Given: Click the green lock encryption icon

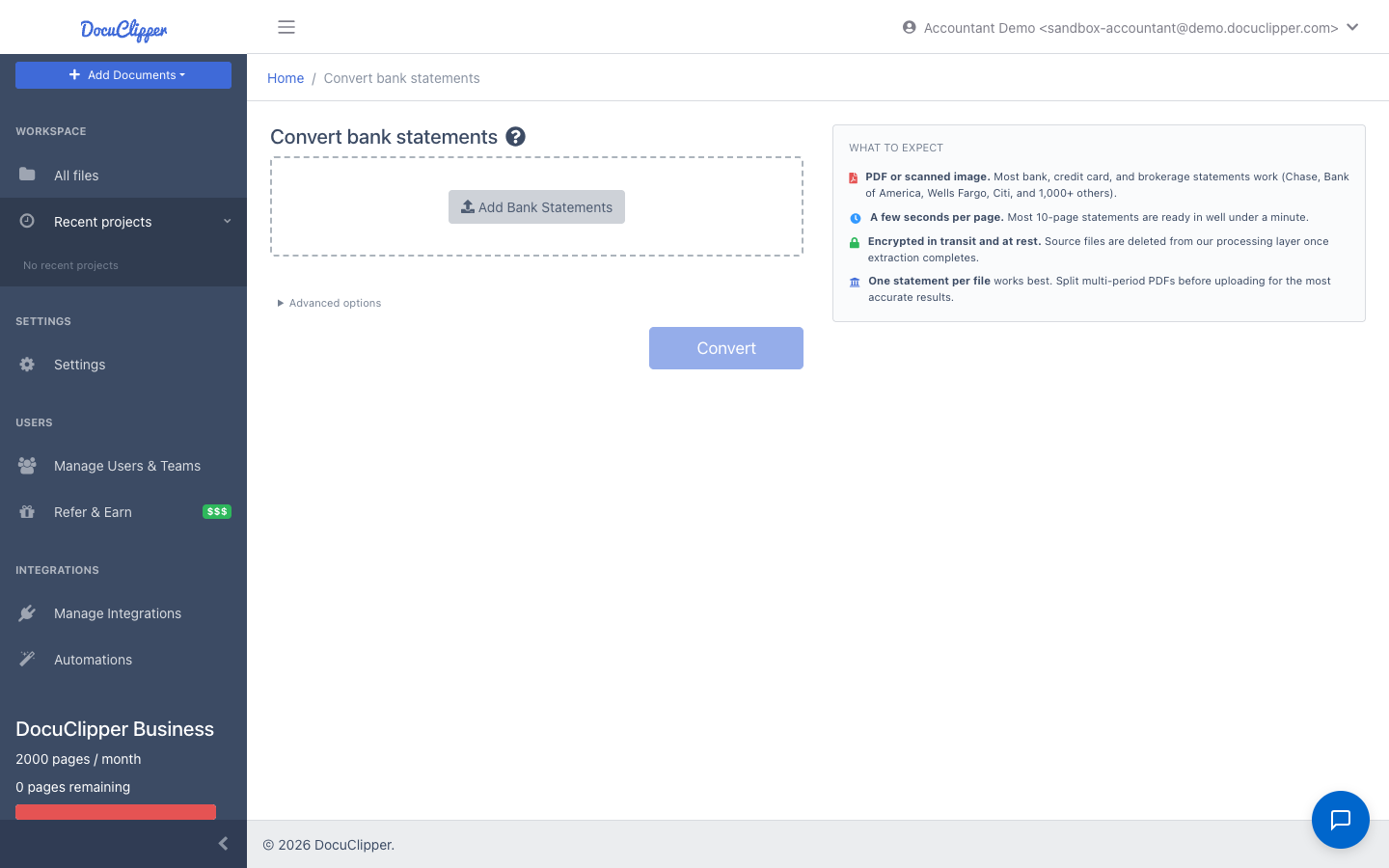Looking at the screenshot, I should pyautogui.click(x=855, y=242).
